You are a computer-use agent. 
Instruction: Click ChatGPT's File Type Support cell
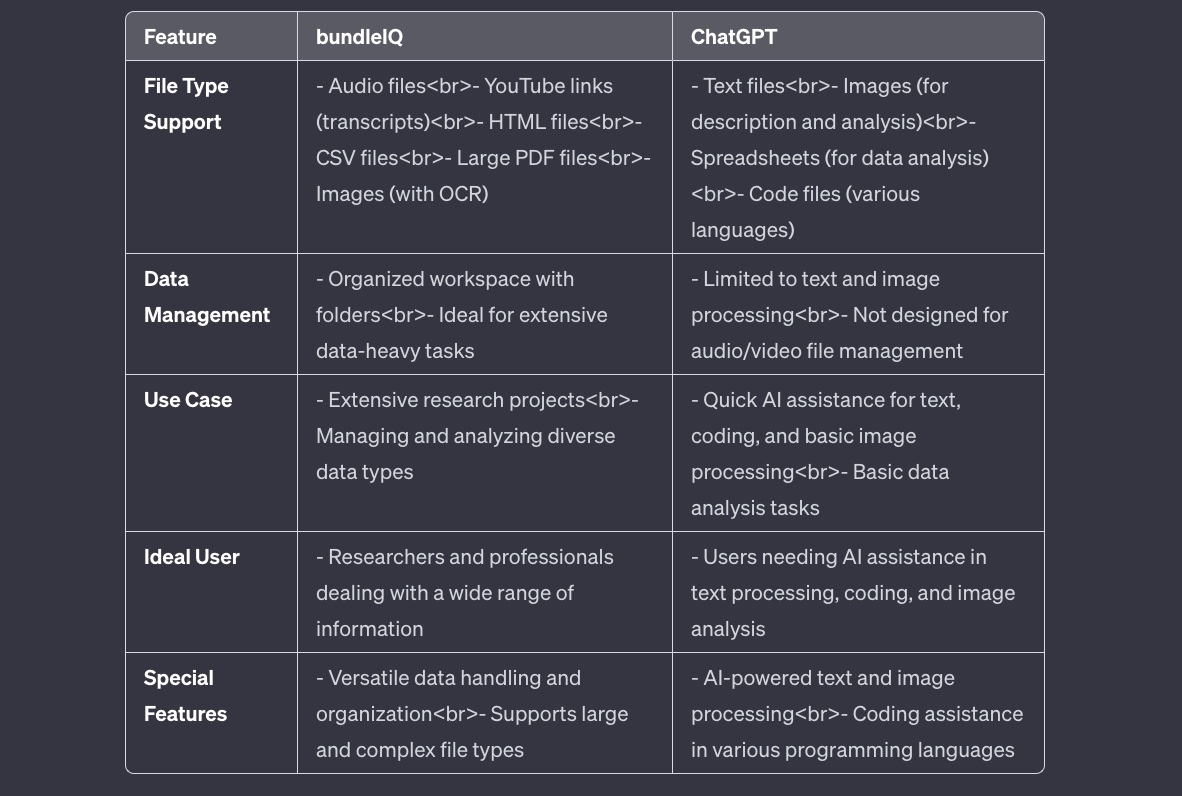click(x=857, y=158)
